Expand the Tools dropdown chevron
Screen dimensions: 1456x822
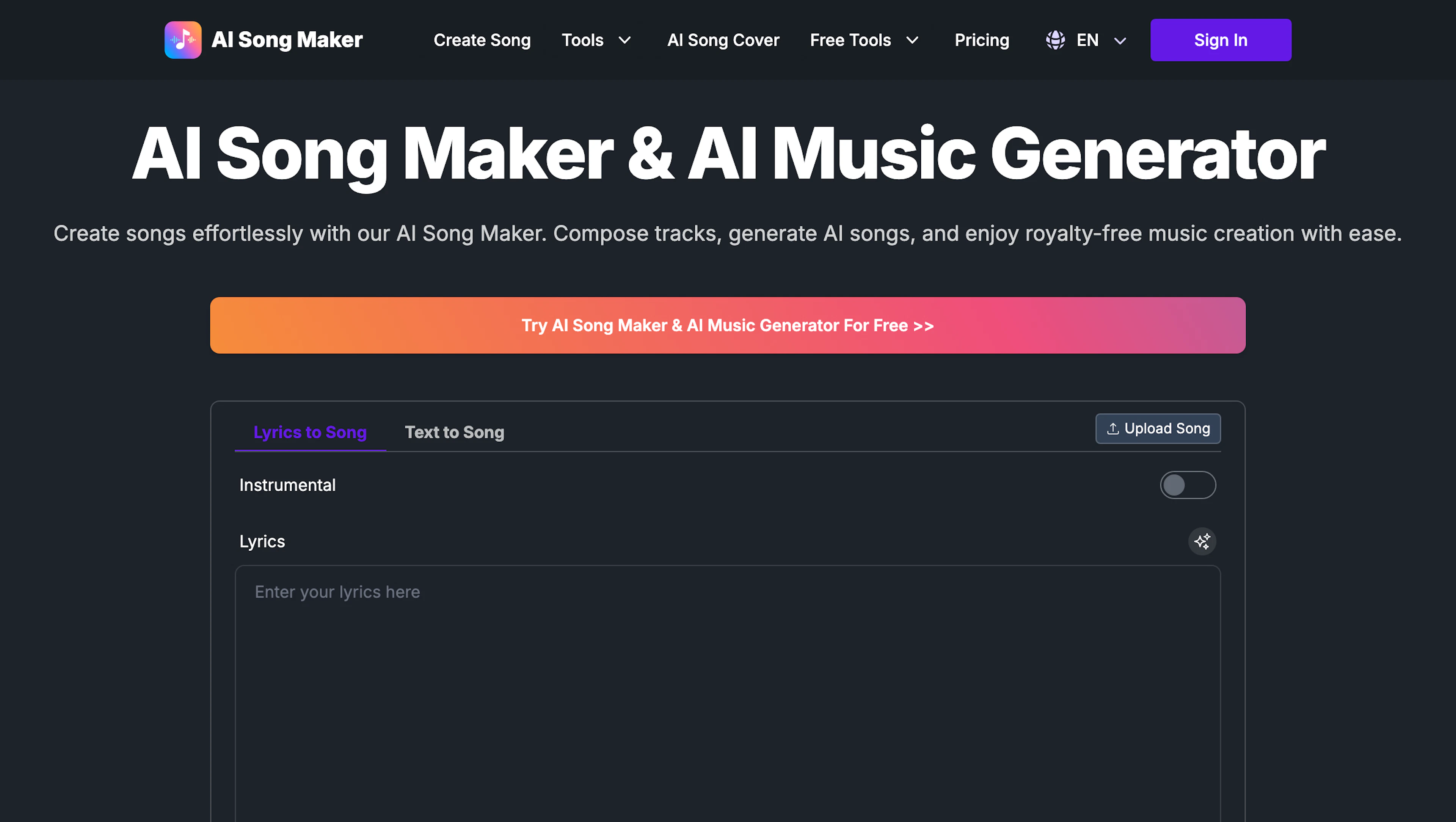click(x=625, y=40)
